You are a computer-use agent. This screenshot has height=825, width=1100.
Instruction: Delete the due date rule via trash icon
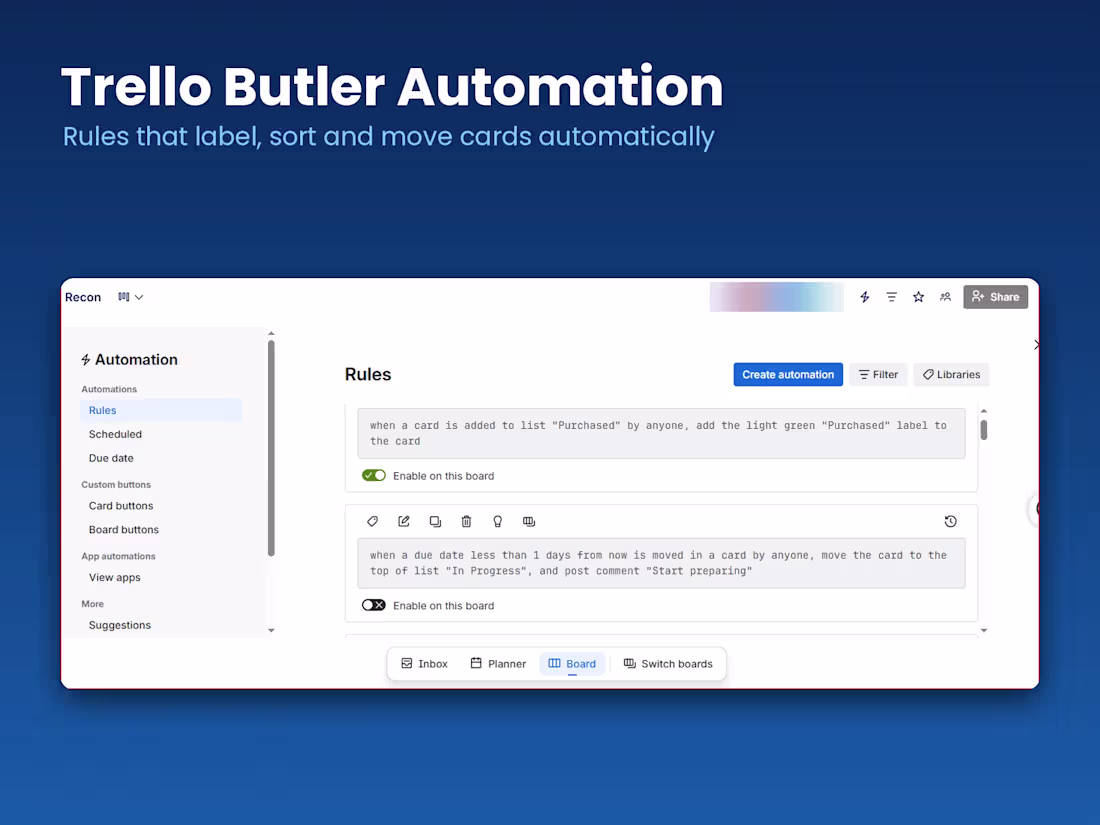point(466,521)
